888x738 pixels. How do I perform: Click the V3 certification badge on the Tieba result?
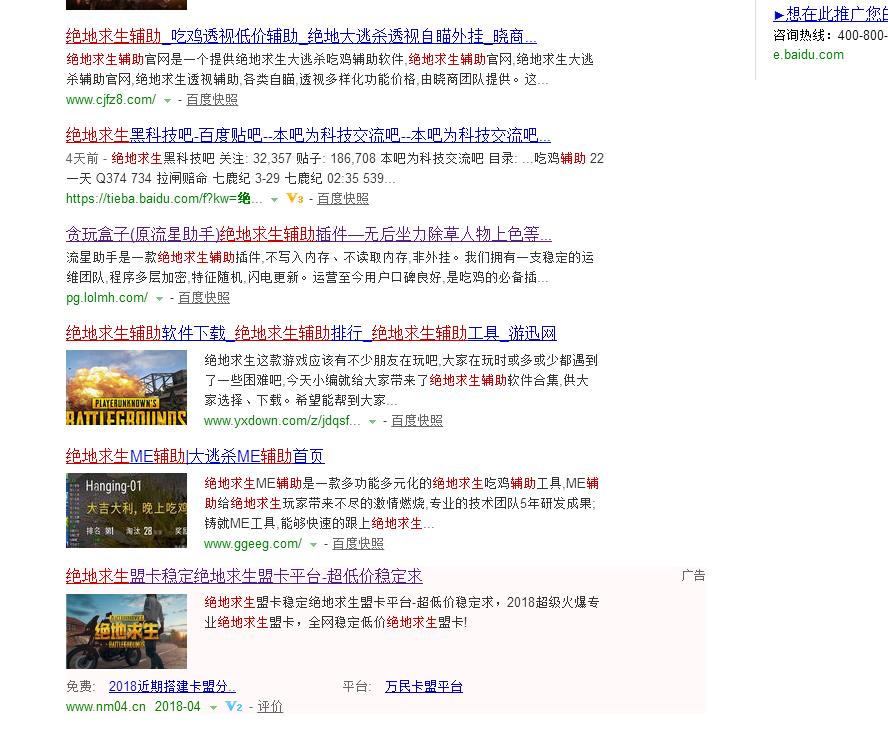[293, 199]
